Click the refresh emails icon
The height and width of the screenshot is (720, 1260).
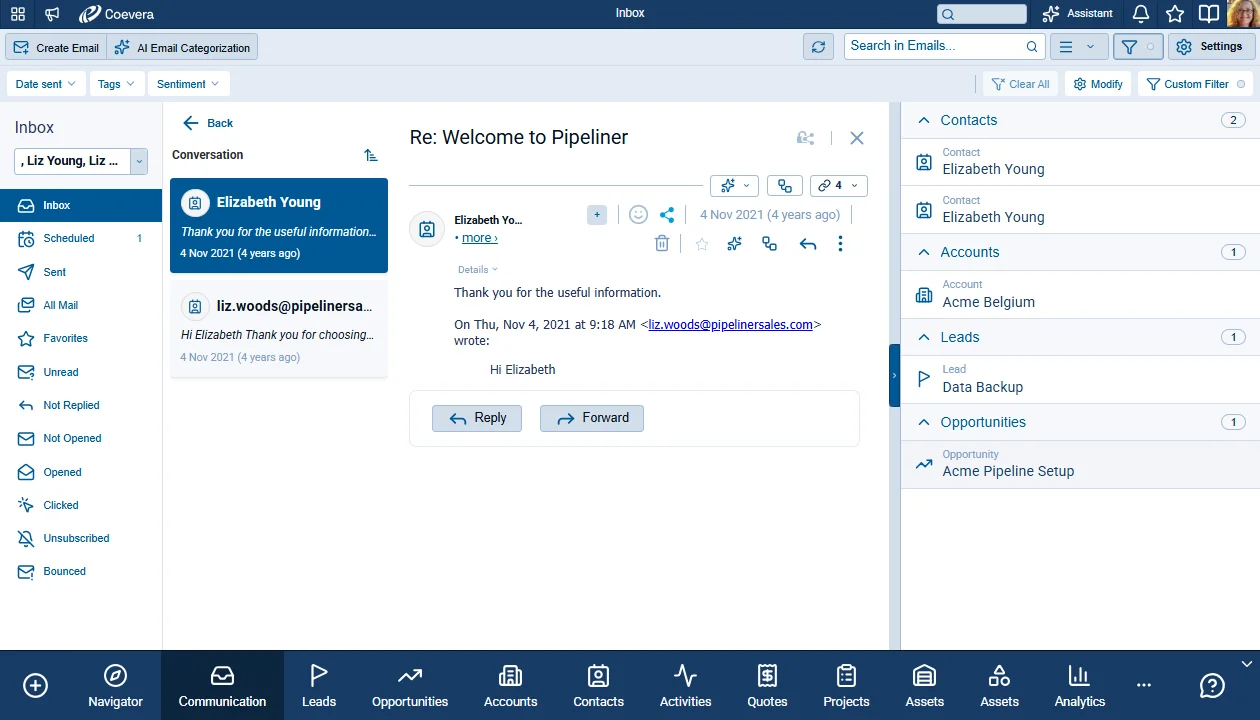point(818,47)
